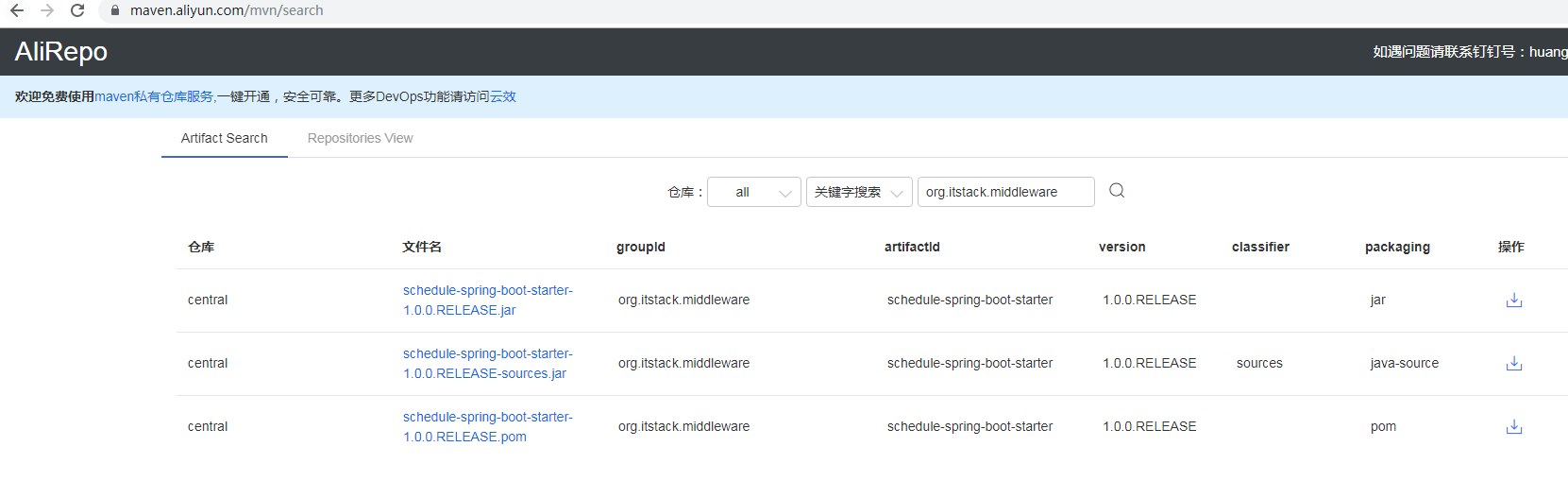The image size is (1568, 481).
Task: Open the 关键字搜索 search type dropdown
Action: pos(859,192)
